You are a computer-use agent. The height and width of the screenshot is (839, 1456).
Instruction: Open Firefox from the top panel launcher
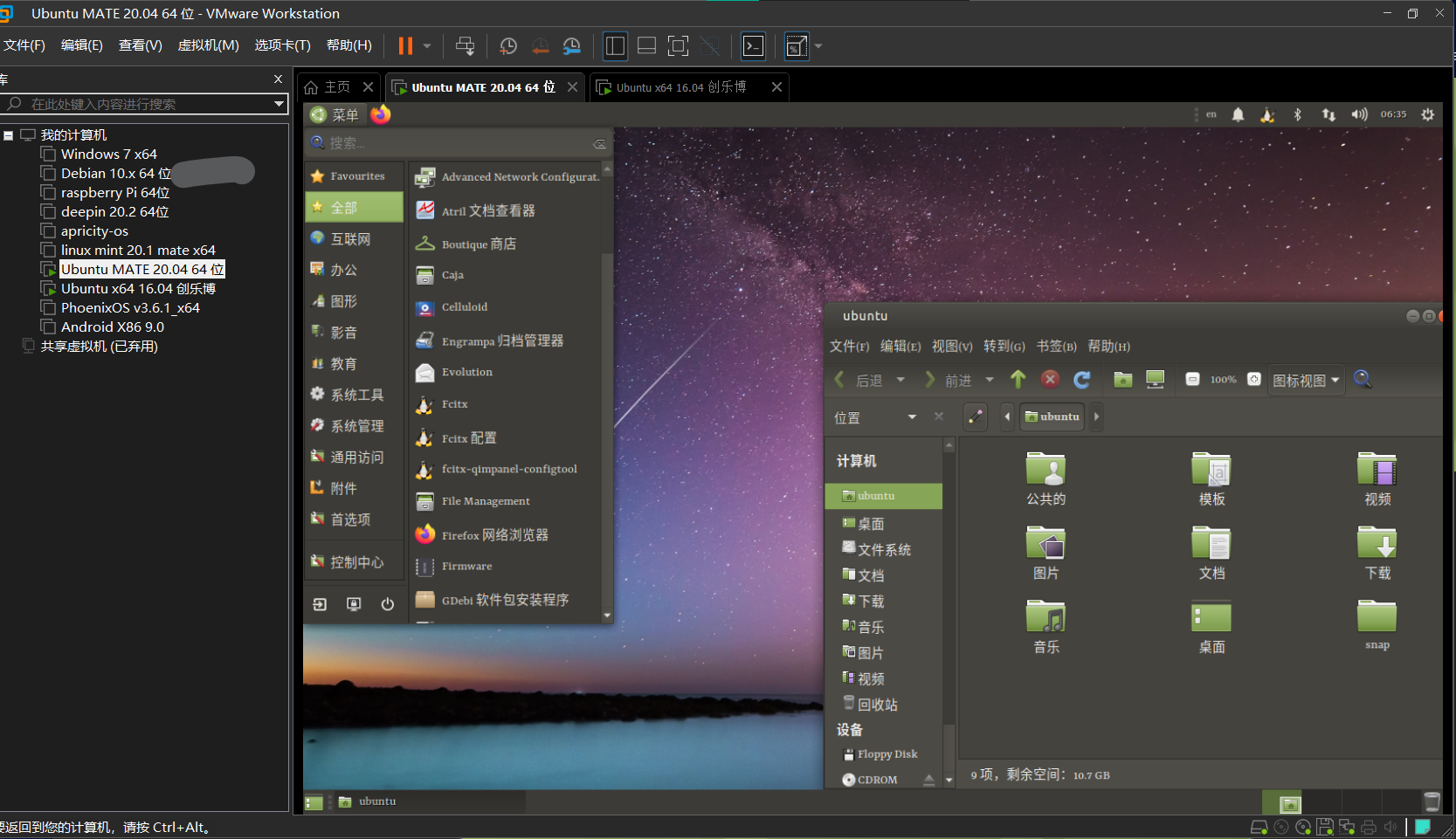point(381,114)
